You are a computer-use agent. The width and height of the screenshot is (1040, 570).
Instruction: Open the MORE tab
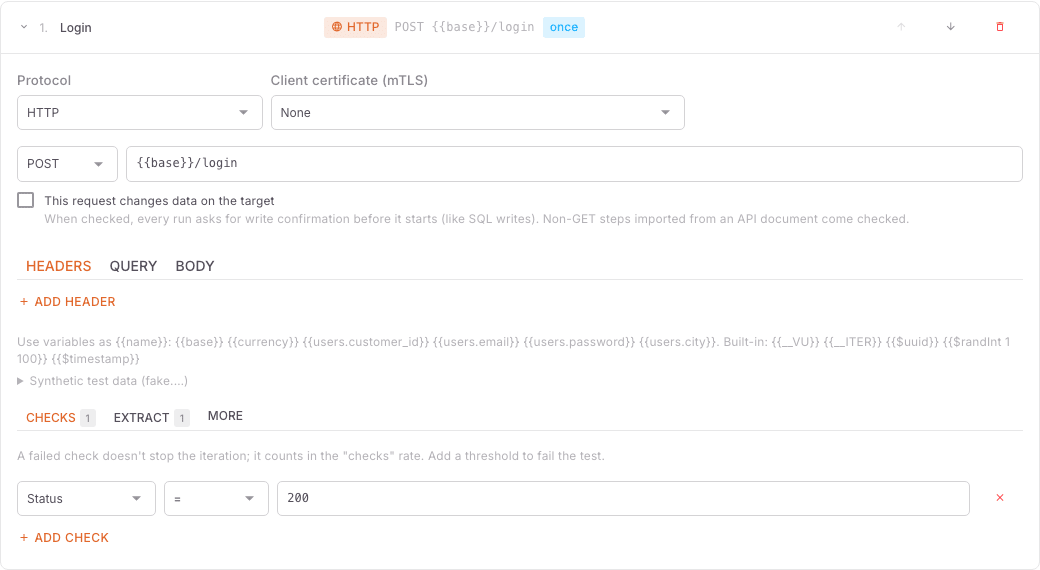tap(225, 416)
